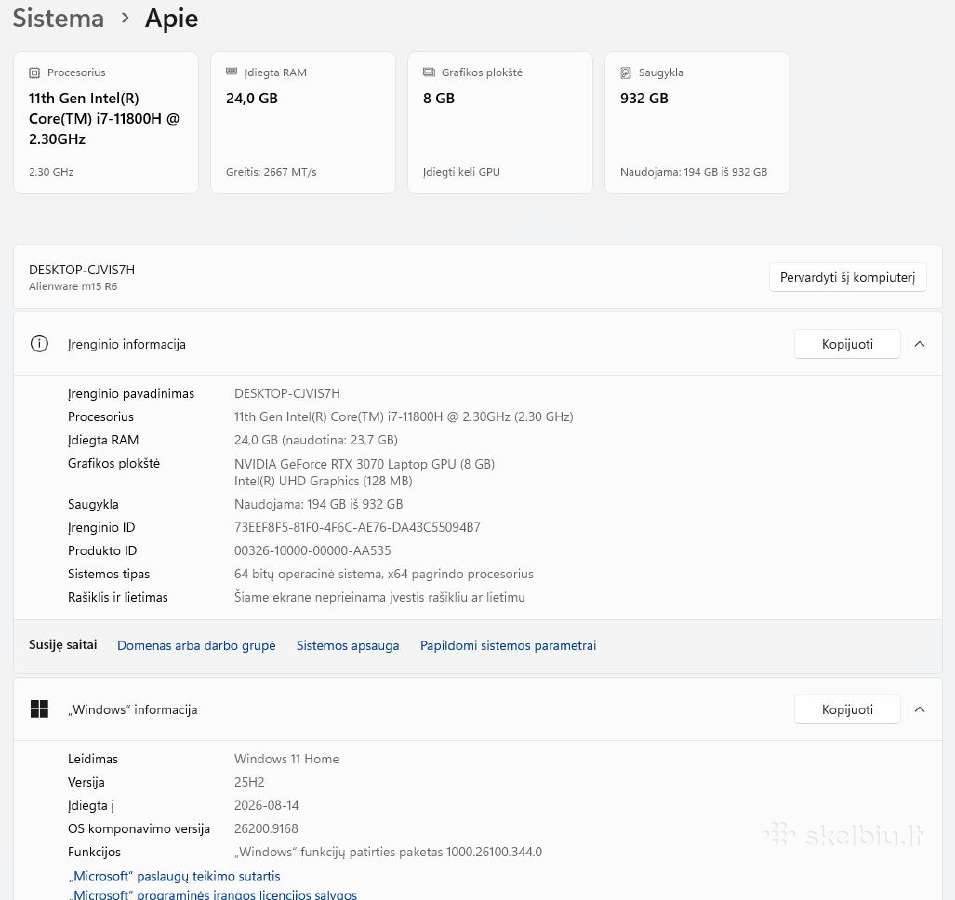
Task: Click the Įrenginio informacija section header
Action: click(x=478, y=344)
